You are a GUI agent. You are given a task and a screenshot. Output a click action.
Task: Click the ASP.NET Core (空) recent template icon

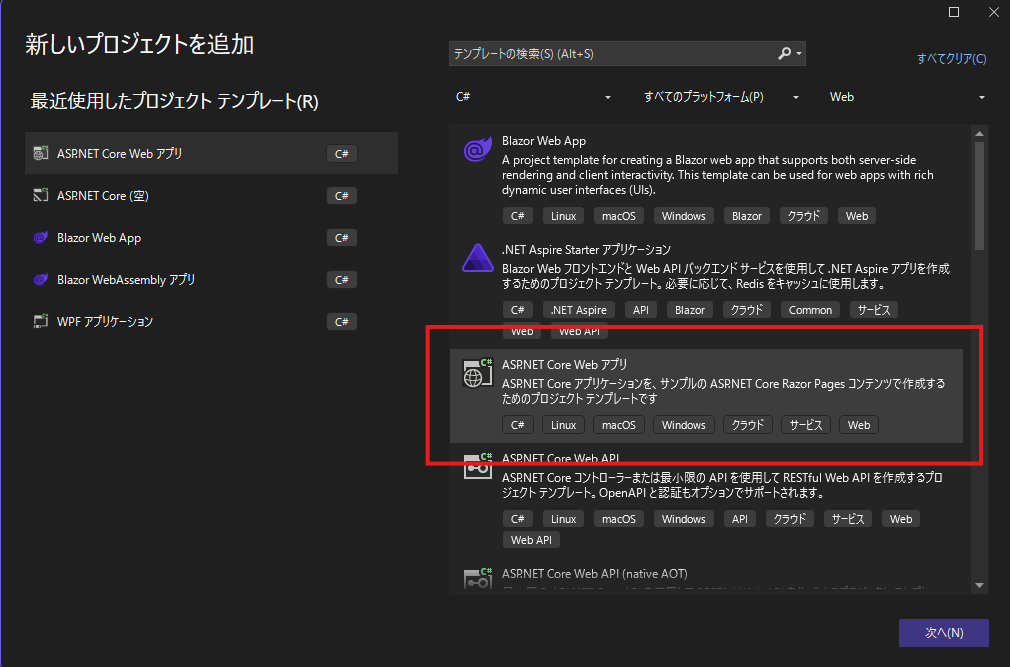coord(41,195)
